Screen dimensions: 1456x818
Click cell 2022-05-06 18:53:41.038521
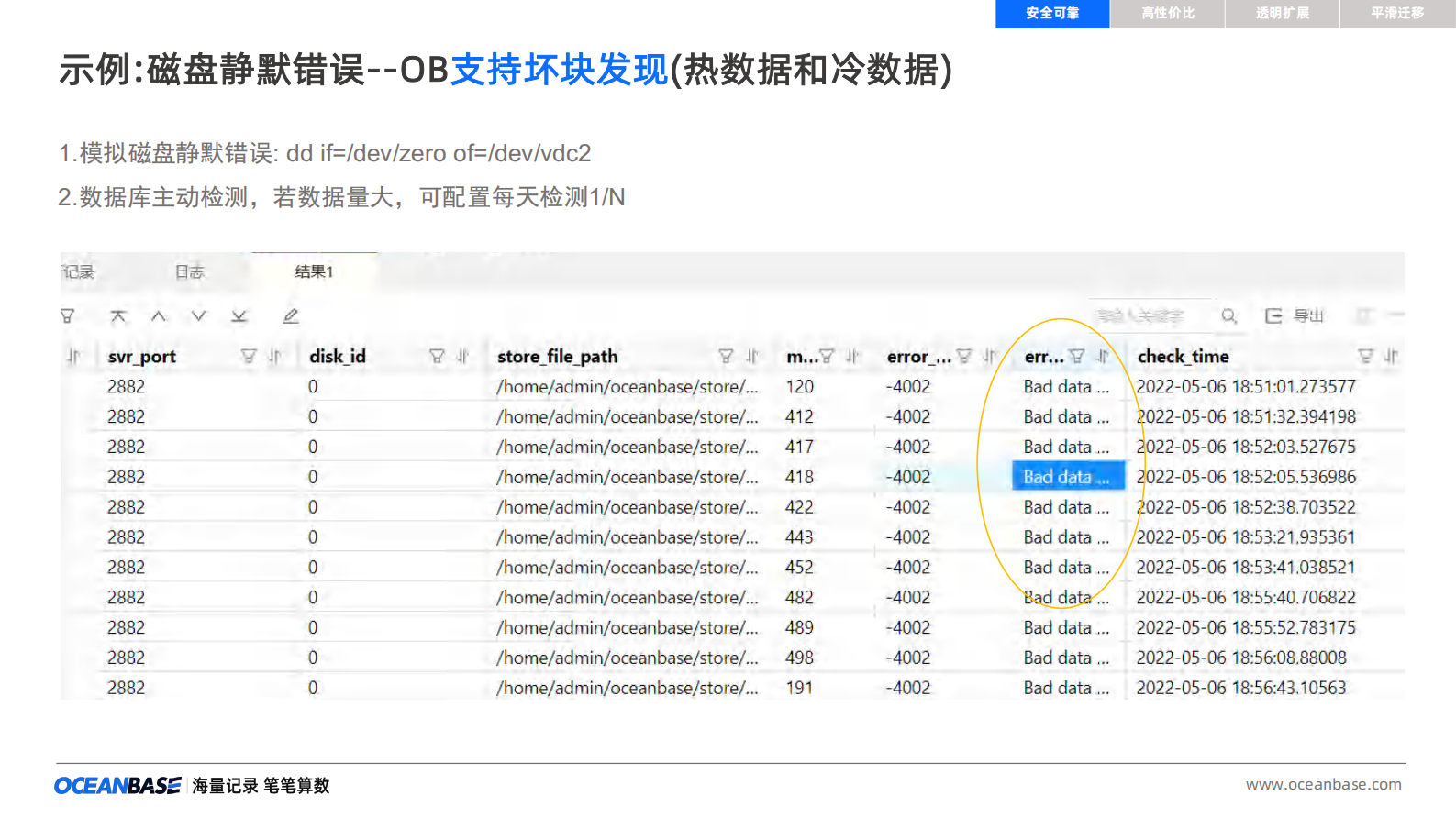1246,568
